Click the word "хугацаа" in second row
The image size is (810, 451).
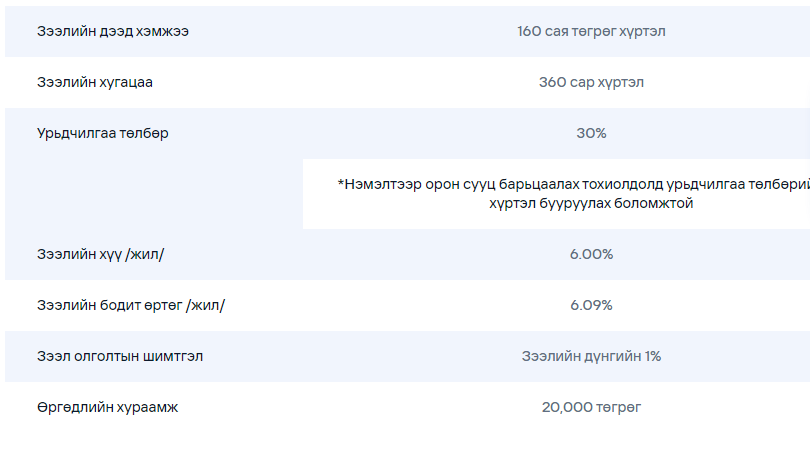click(126, 83)
